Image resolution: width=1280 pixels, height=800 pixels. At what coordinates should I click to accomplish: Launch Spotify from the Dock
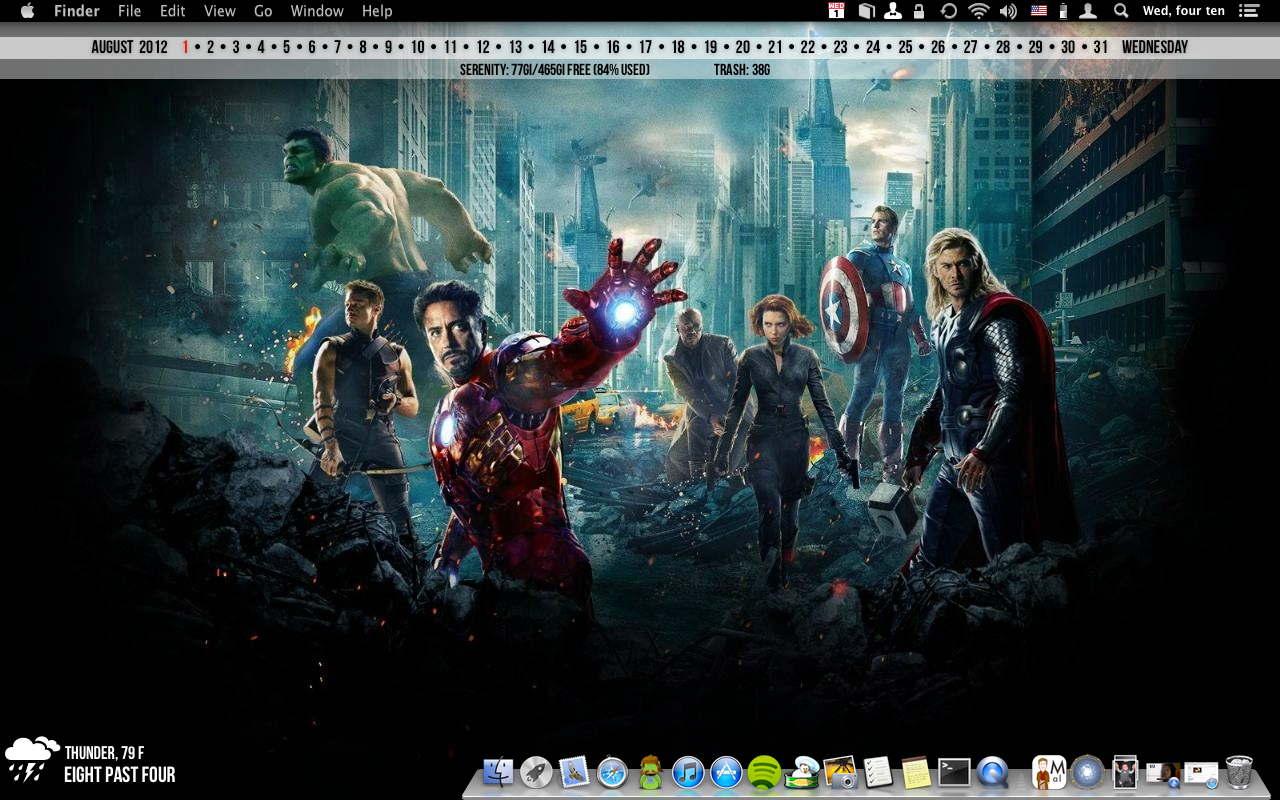click(x=764, y=772)
